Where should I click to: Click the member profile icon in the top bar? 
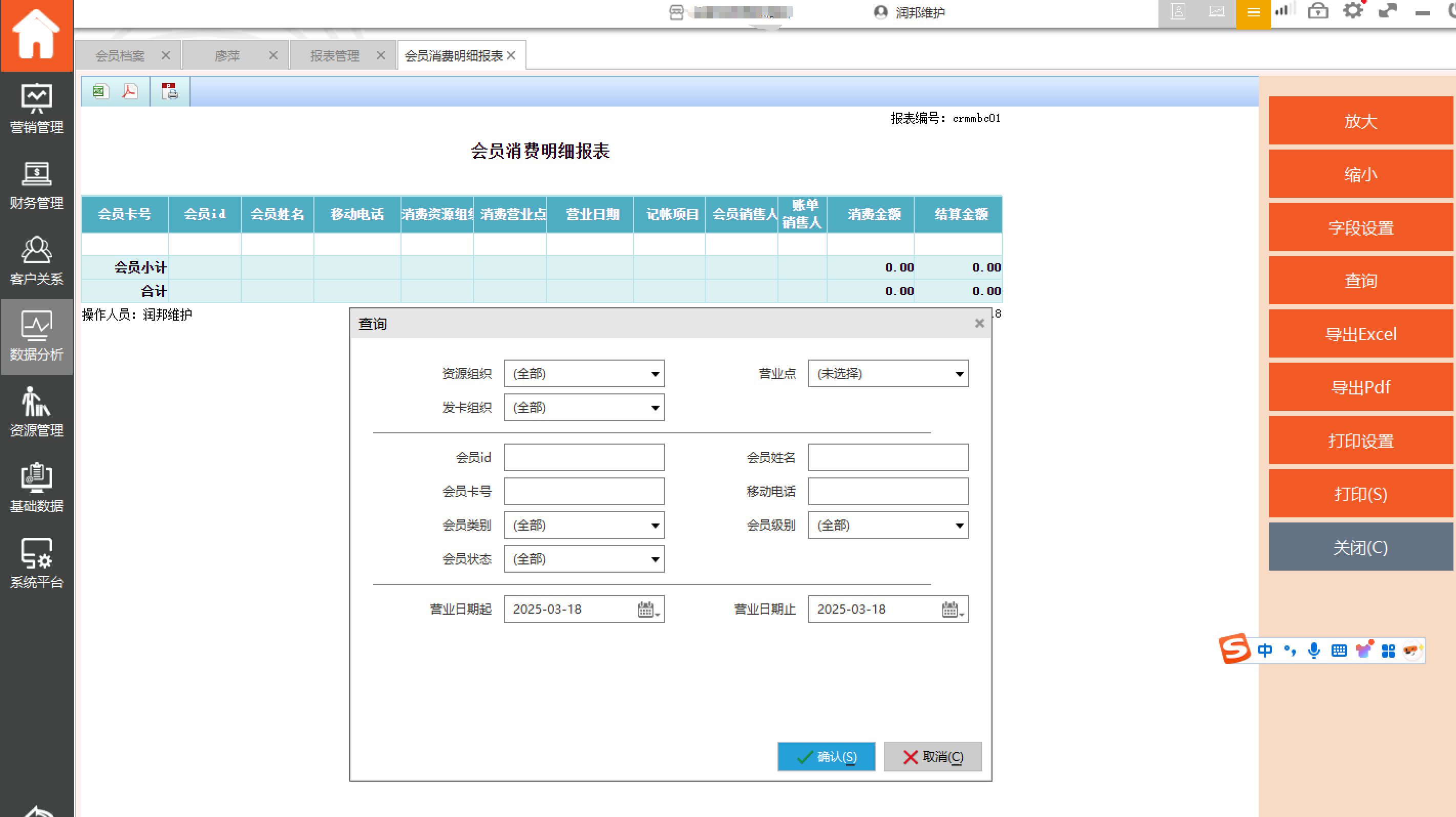coord(1177,12)
